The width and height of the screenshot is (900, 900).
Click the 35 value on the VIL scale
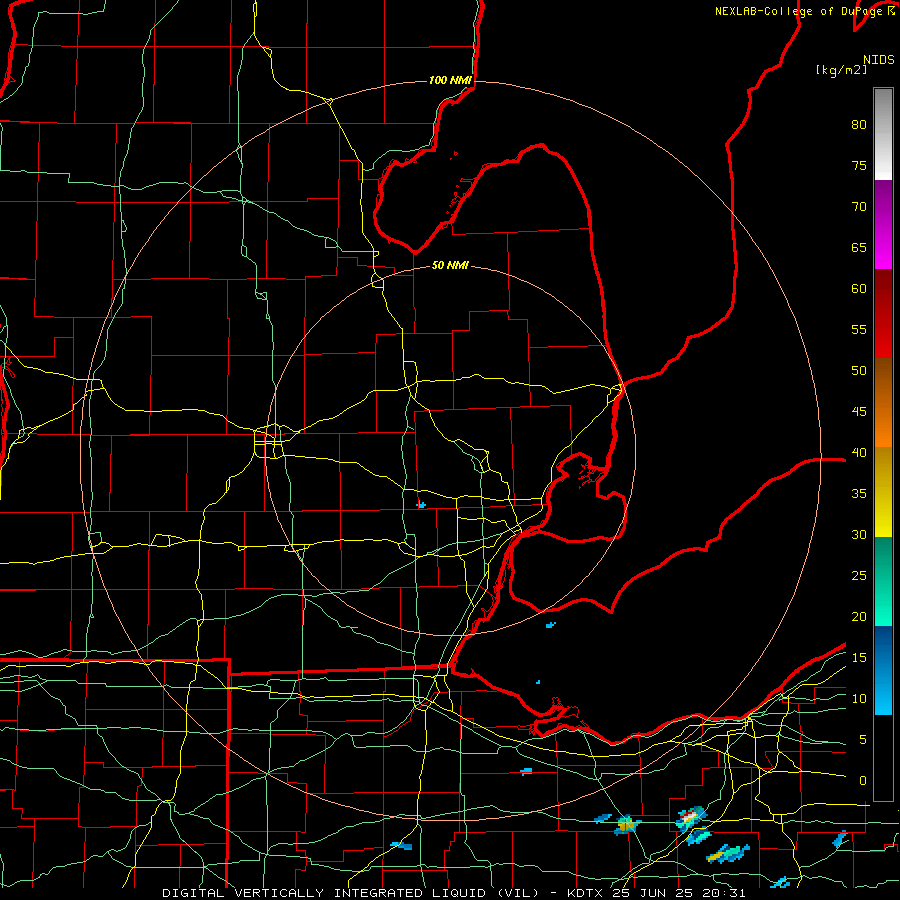click(859, 494)
